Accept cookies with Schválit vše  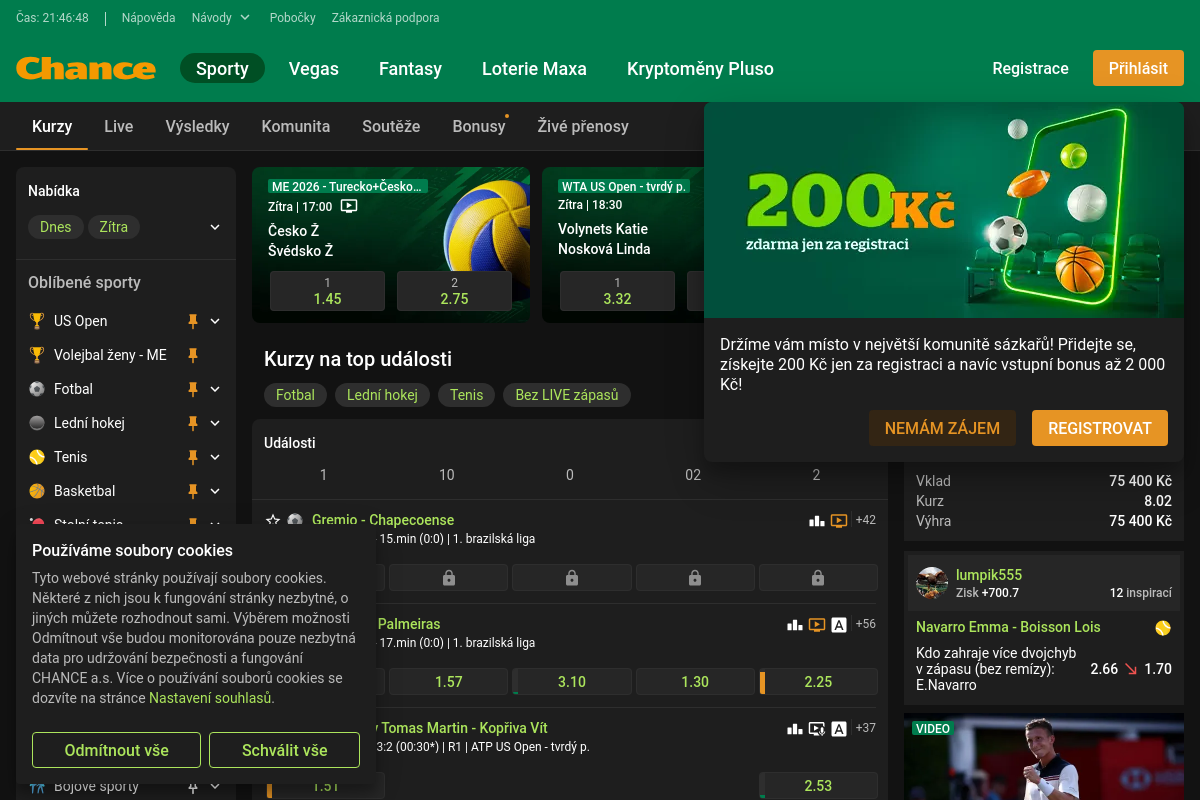tap(284, 750)
